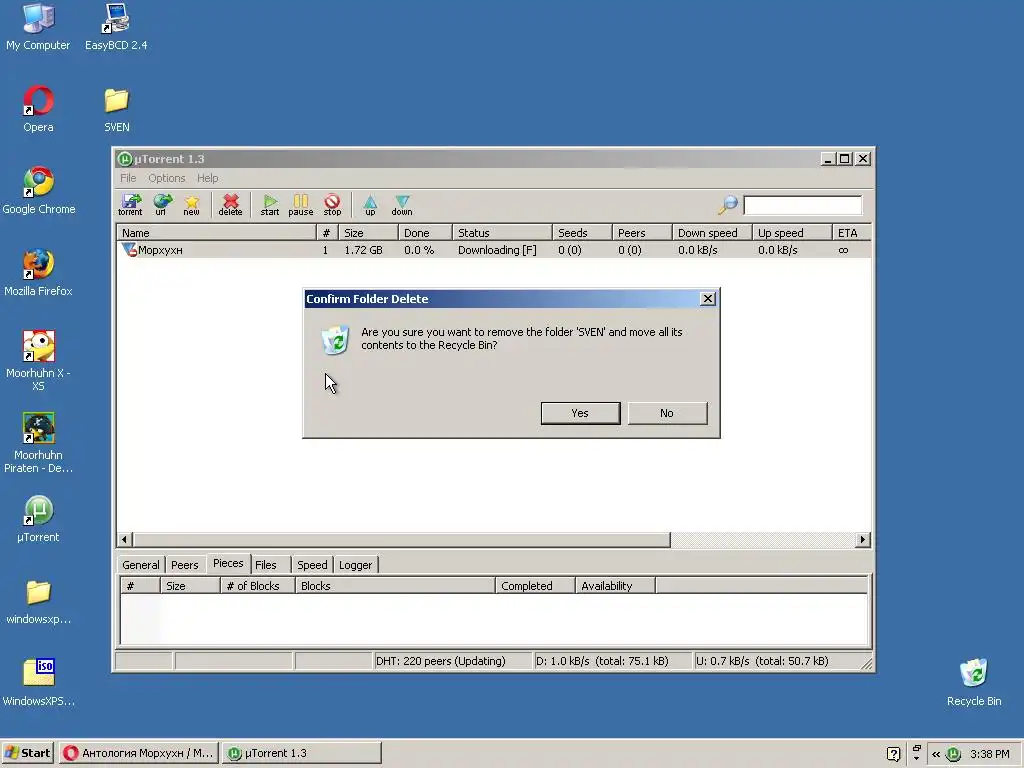1024x768 pixels.
Task: Switch to the Files tab
Action: [266, 565]
